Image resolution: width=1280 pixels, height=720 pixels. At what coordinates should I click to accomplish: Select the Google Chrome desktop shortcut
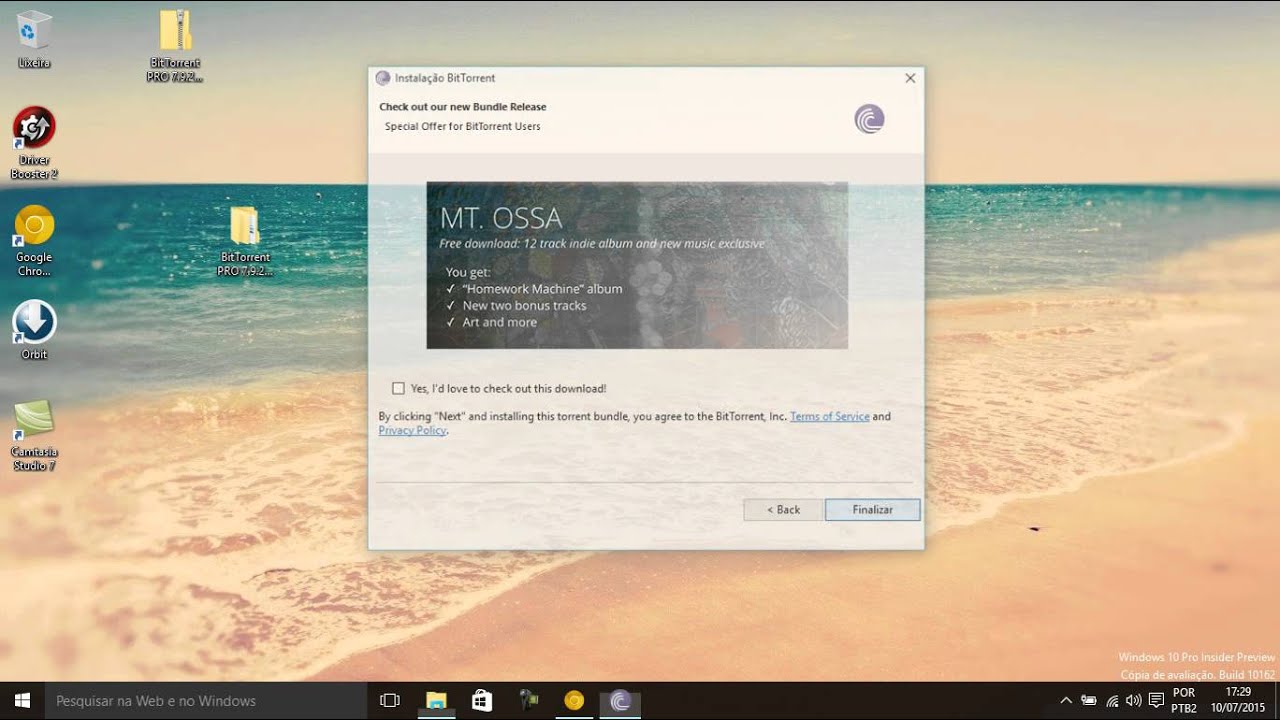pyautogui.click(x=34, y=241)
